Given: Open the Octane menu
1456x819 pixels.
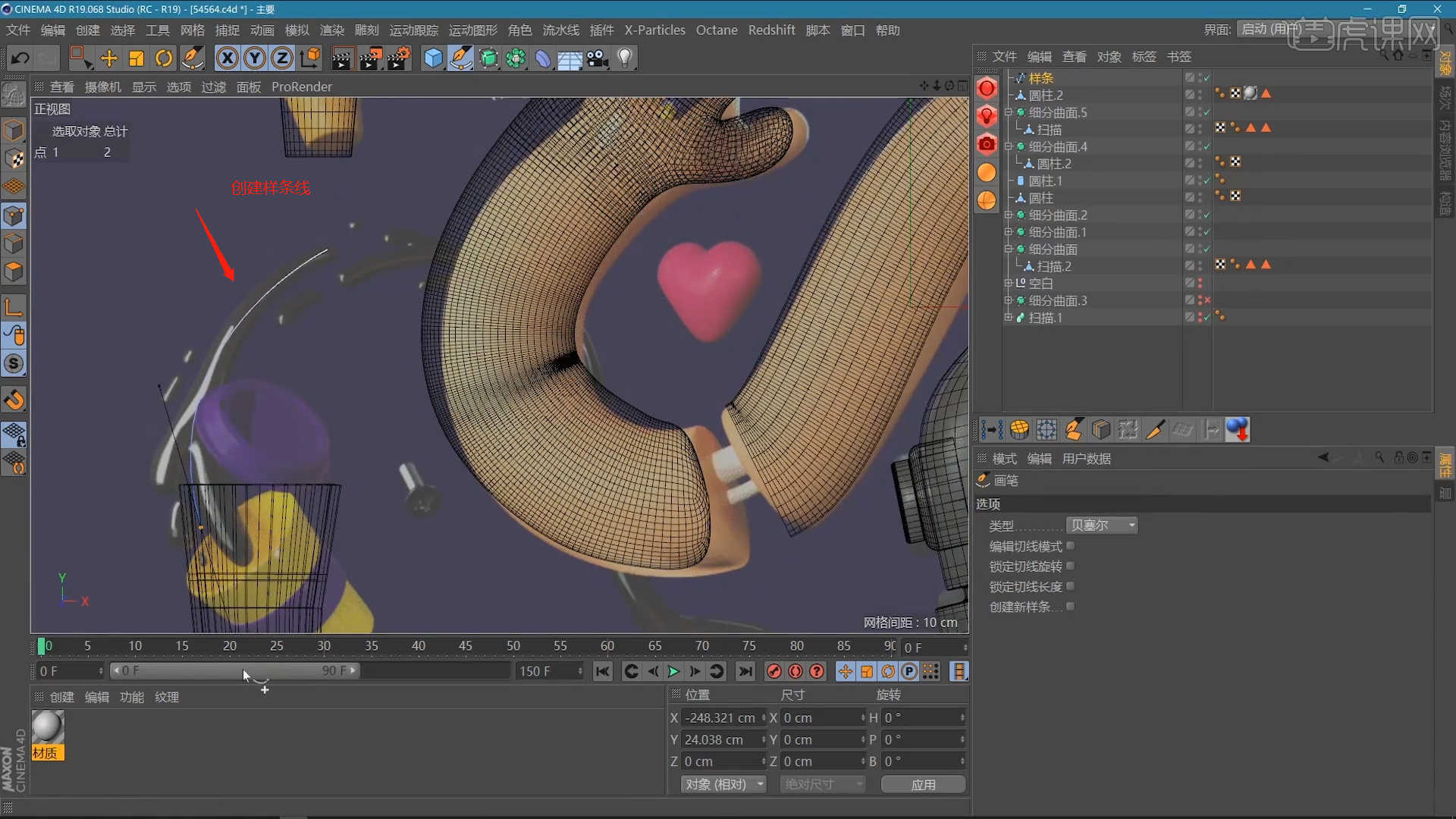Looking at the screenshot, I should pyautogui.click(x=716, y=30).
